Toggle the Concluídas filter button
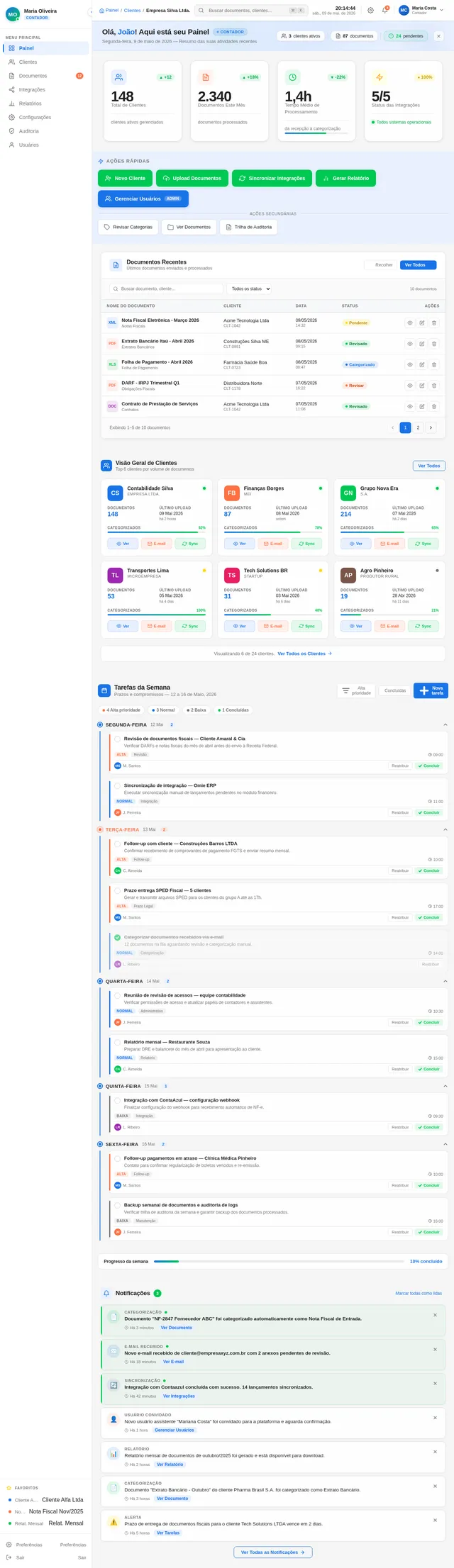This screenshot has width=454, height=1568. (395, 690)
